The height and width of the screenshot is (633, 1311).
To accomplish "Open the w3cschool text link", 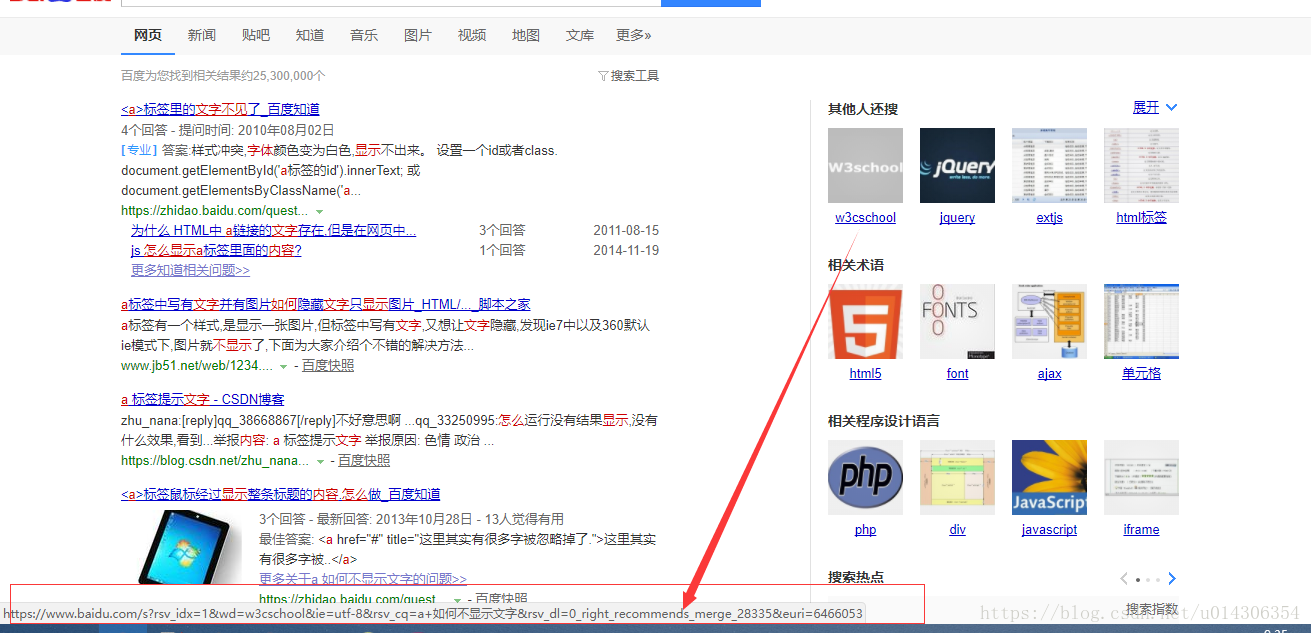I will (x=865, y=217).
